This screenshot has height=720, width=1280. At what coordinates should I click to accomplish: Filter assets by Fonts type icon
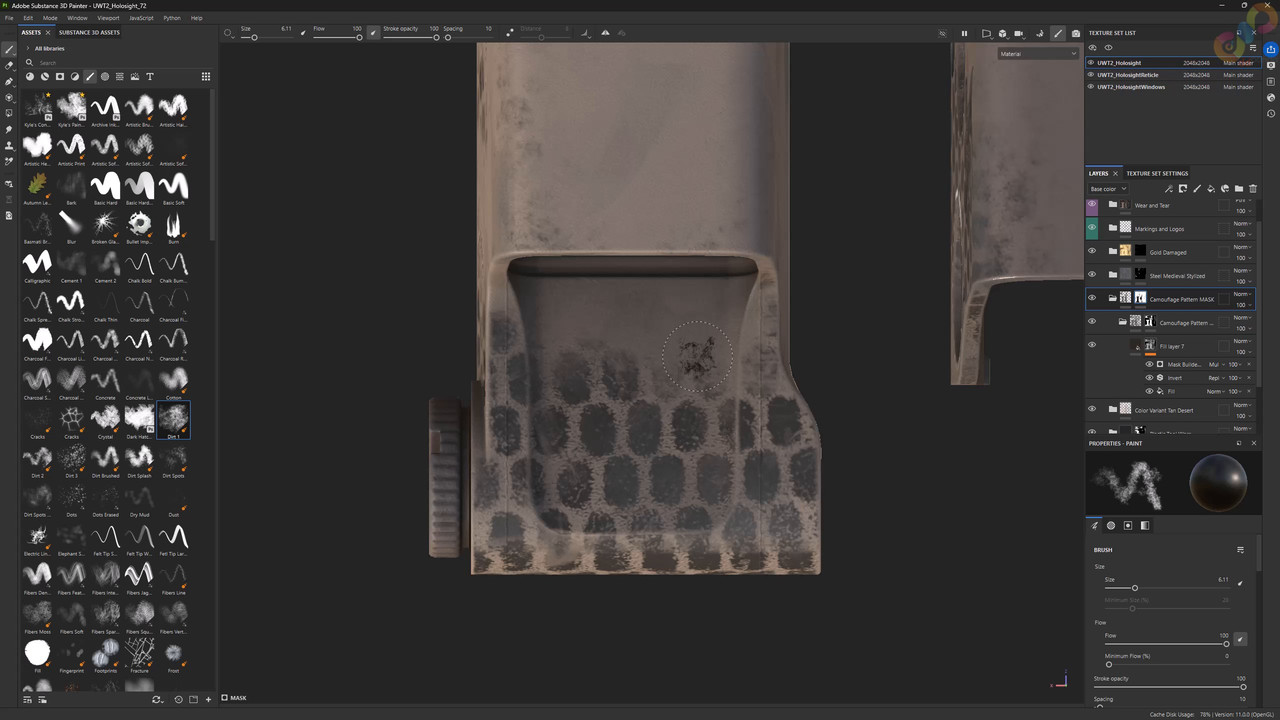[150, 76]
